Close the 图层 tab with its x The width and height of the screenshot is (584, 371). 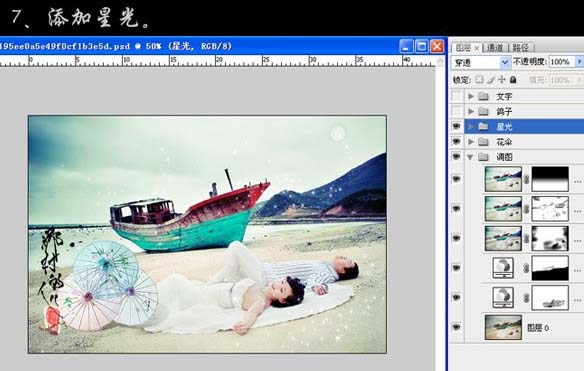476,48
